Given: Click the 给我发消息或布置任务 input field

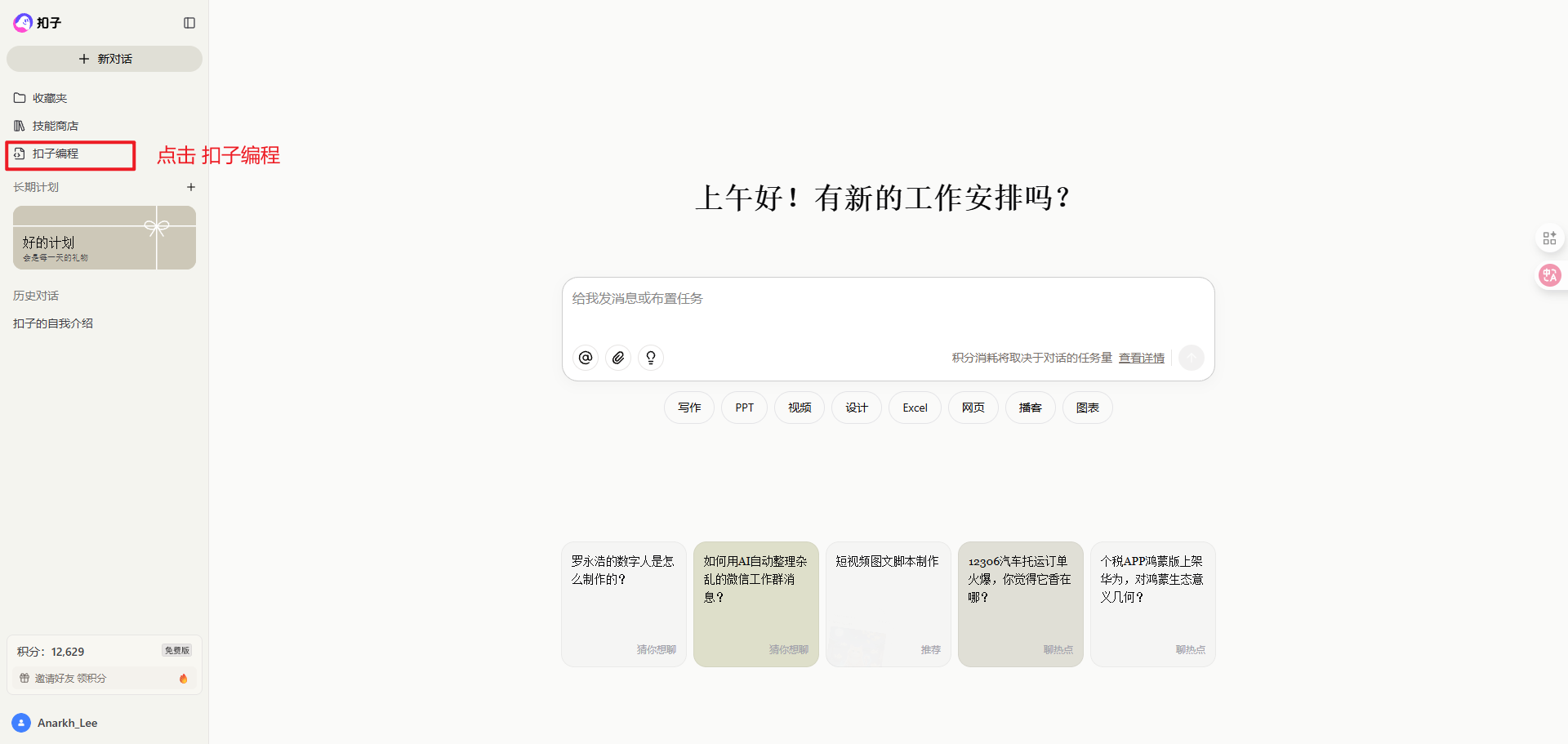Looking at the screenshot, I should click(x=888, y=299).
